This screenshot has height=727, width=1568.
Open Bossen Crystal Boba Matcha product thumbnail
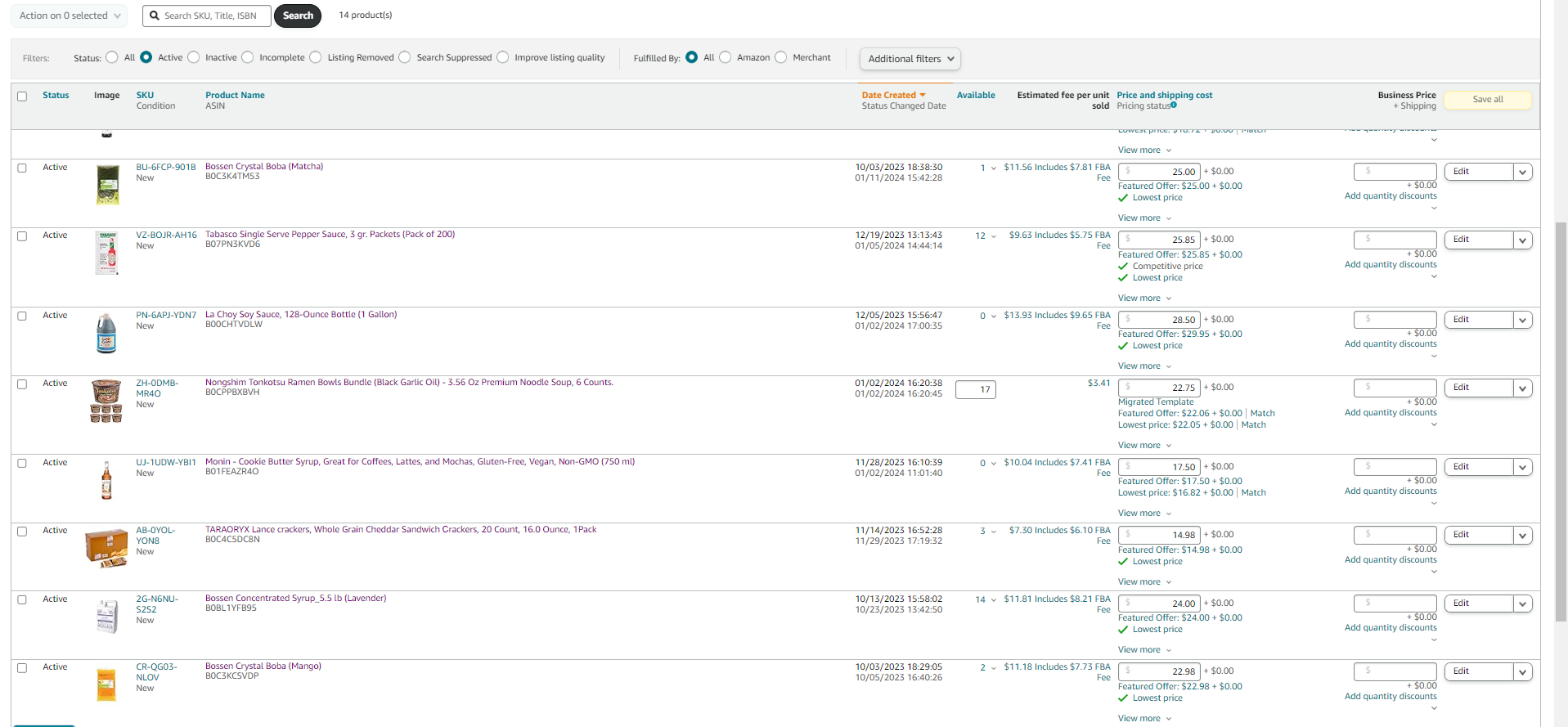pyautogui.click(x=107, y=185)
